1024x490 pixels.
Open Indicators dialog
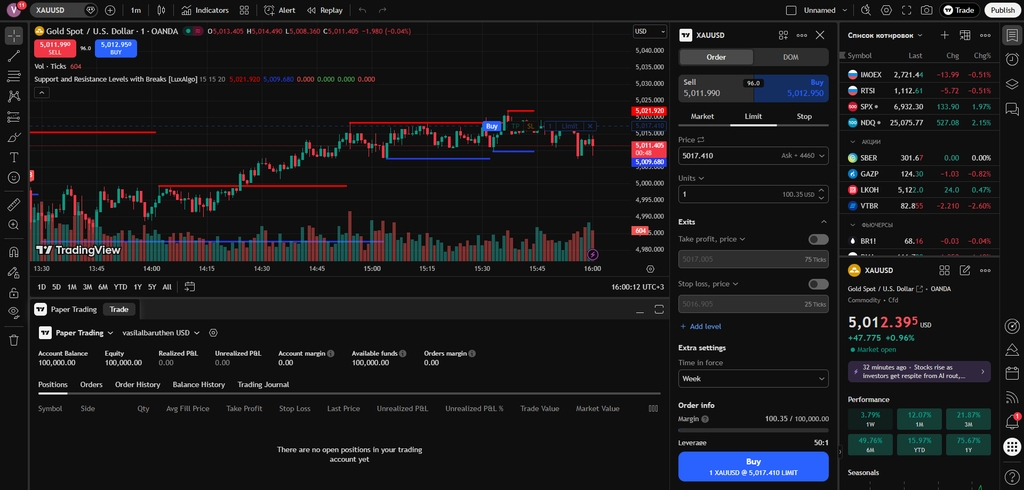coord(205,10)
